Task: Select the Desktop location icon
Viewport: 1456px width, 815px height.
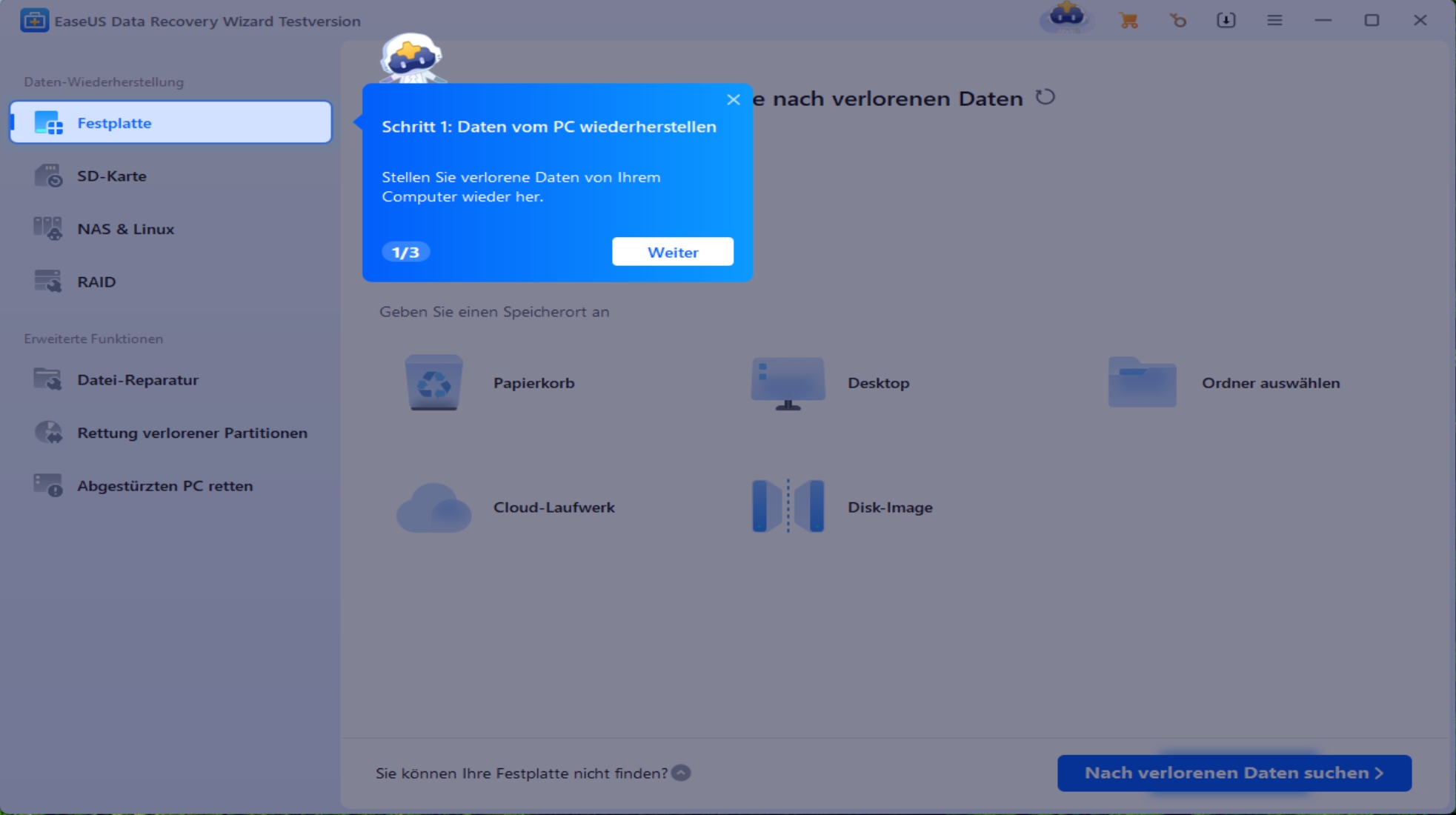Action: point(788,382)
